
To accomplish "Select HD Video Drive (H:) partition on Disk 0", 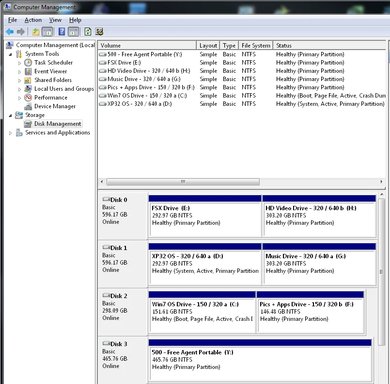I will pyautogui.click(x=319, y=216).
